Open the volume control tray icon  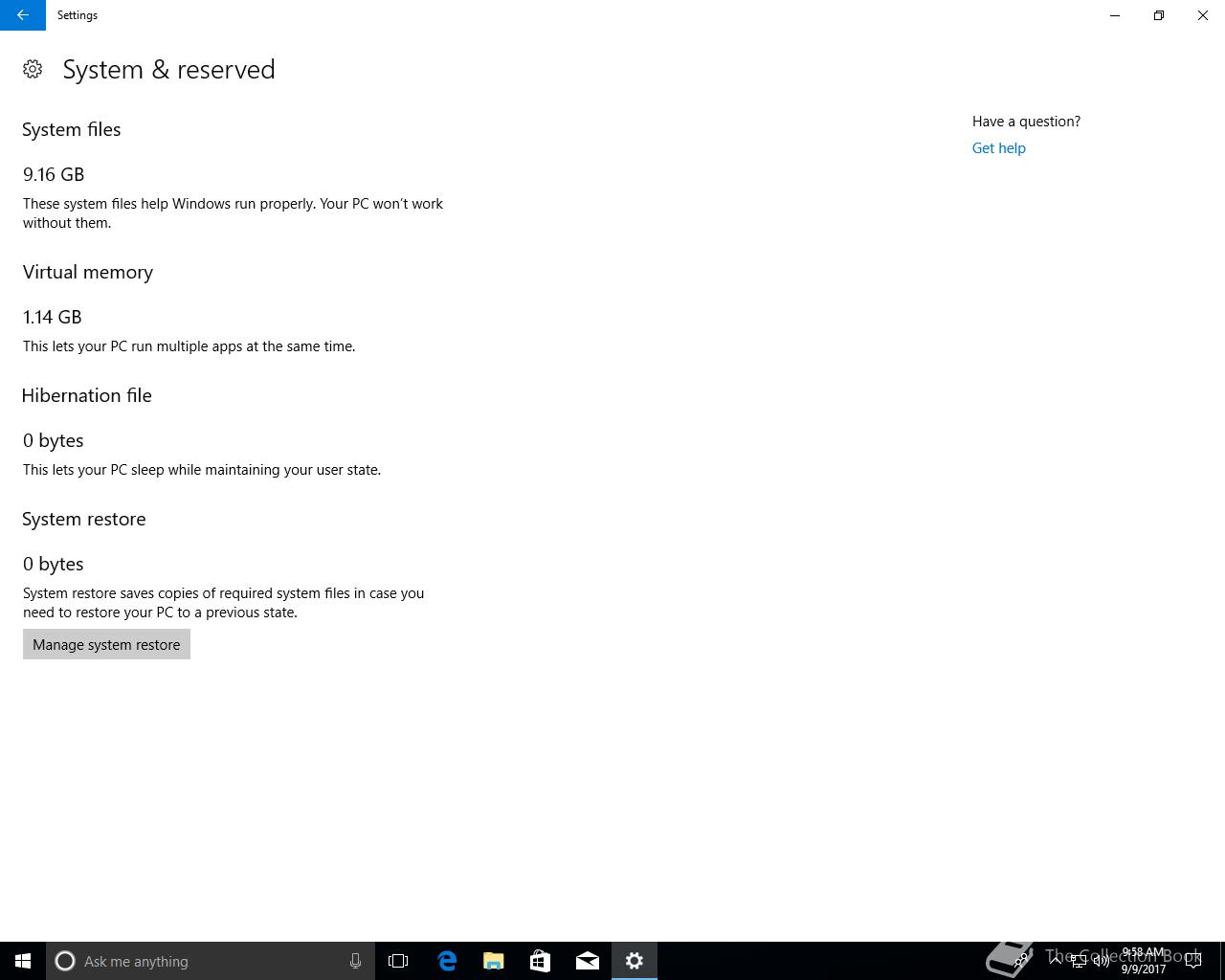tap(1102, 961)
